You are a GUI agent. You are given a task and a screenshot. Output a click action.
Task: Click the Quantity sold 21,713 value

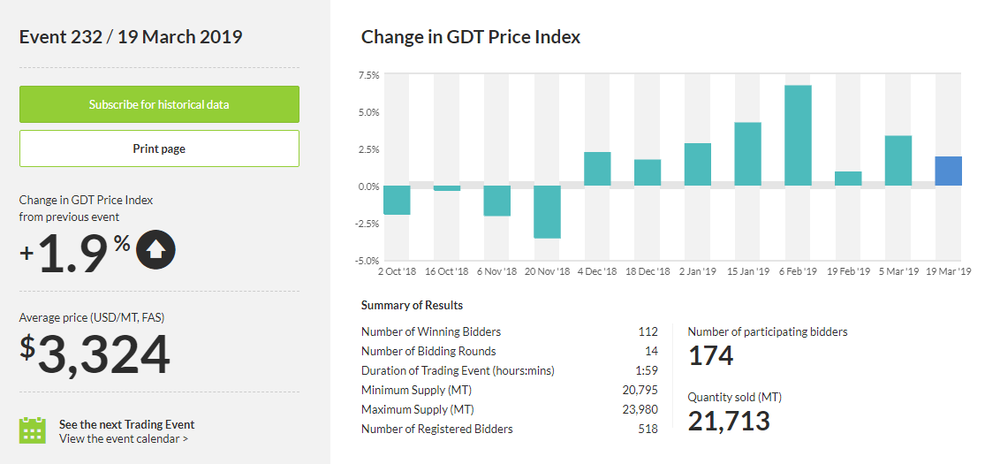tap(729, 421)
